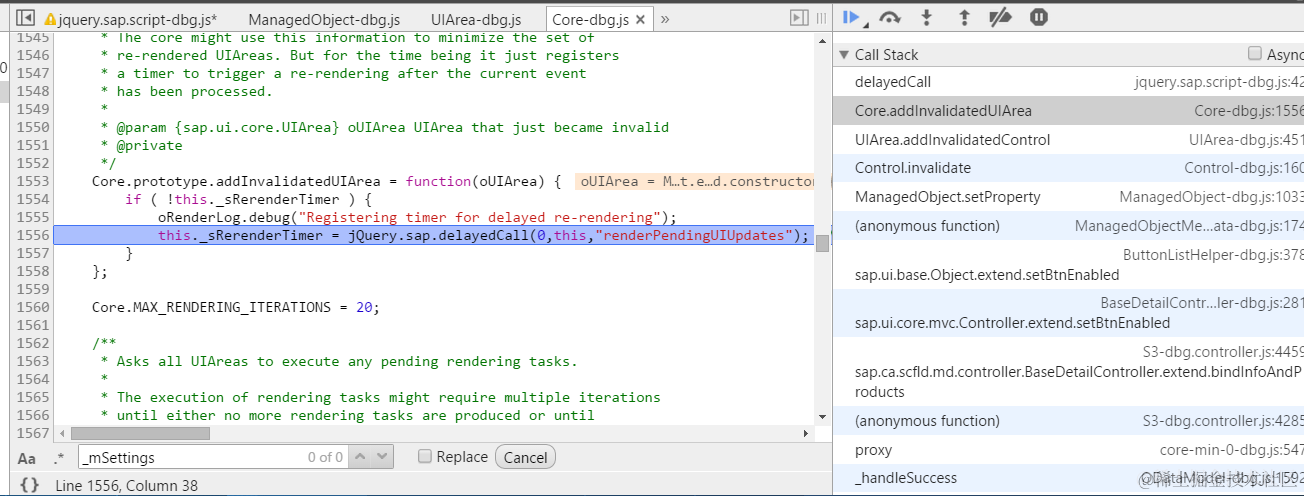This screenshot has width=1304, height=496.
Task: Resume script execution
Action: 852,16
